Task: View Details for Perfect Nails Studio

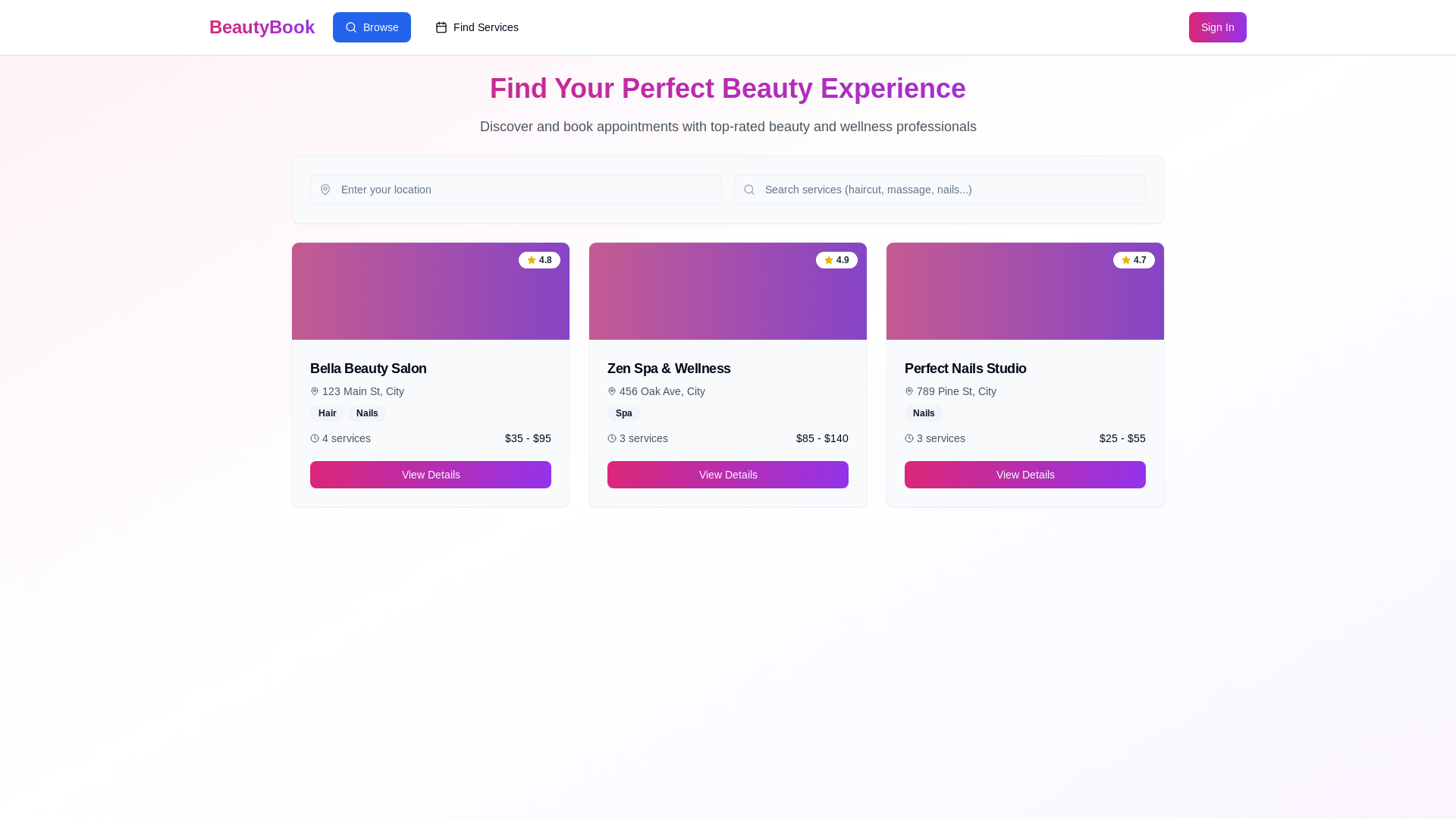Action: [x=1025, y=475]
